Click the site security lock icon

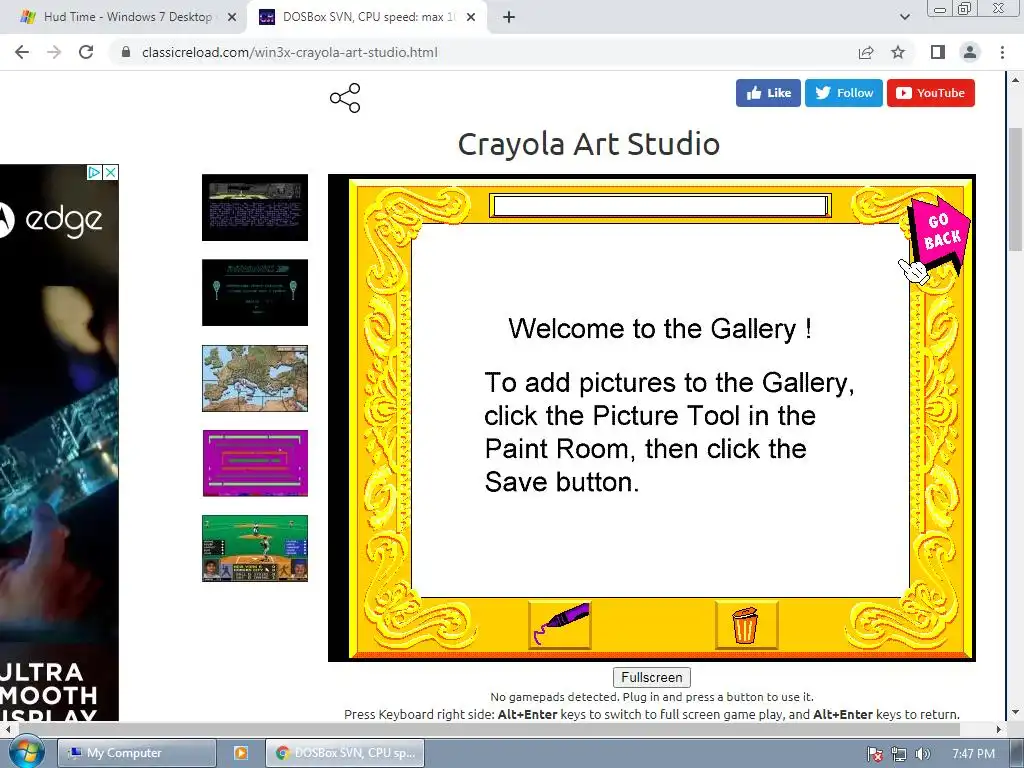click(126, 52)
